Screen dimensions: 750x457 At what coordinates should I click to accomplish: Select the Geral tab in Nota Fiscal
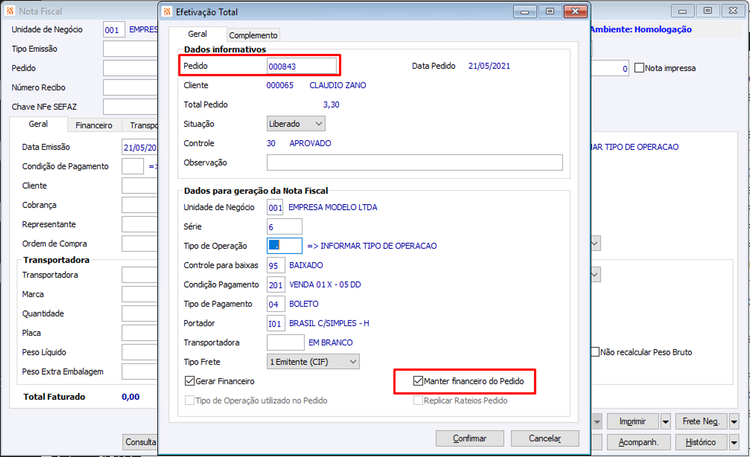(x=38, y=124)
